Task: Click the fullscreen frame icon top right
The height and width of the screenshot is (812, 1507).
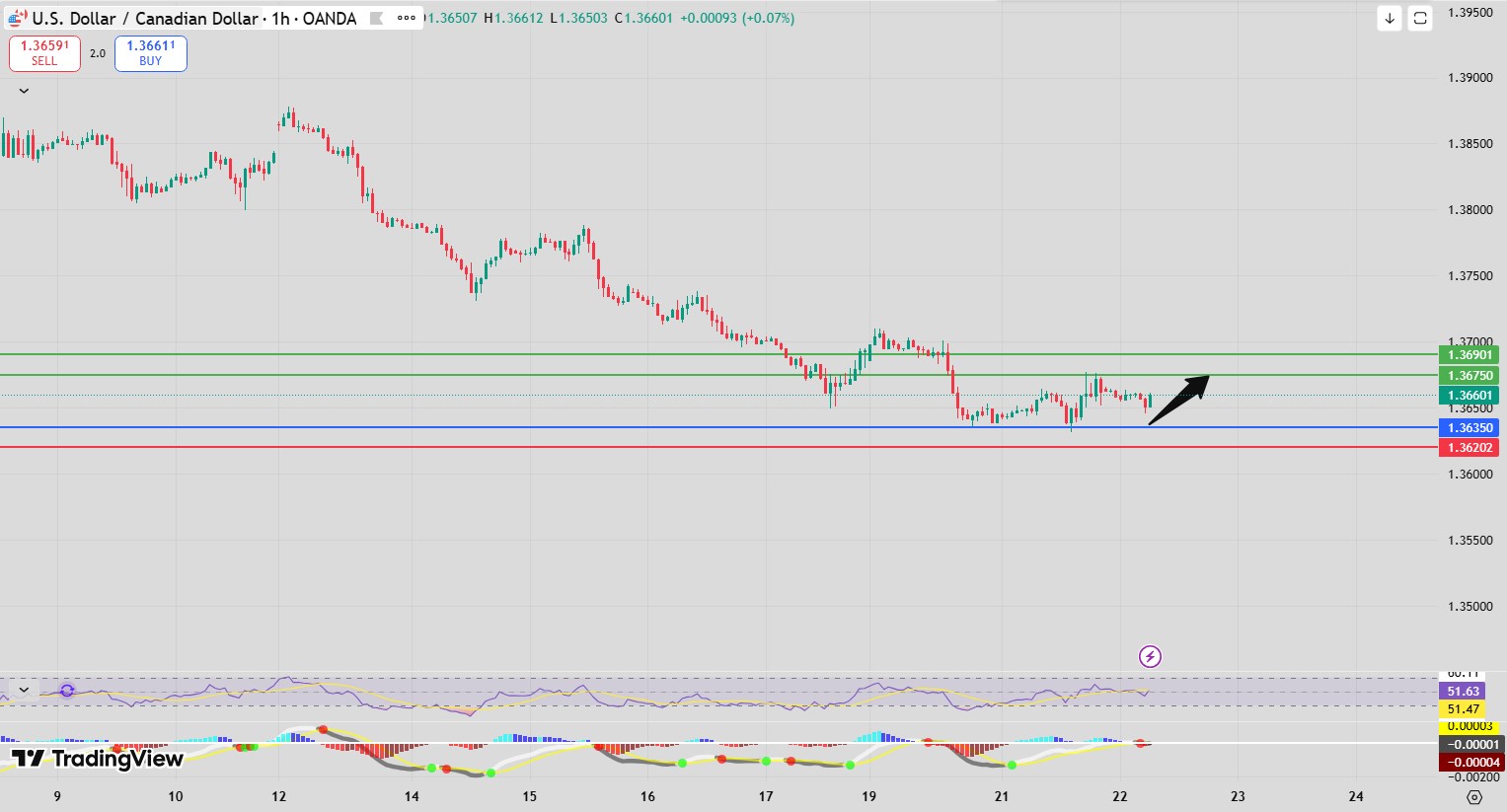Action: click(1419, 18)
